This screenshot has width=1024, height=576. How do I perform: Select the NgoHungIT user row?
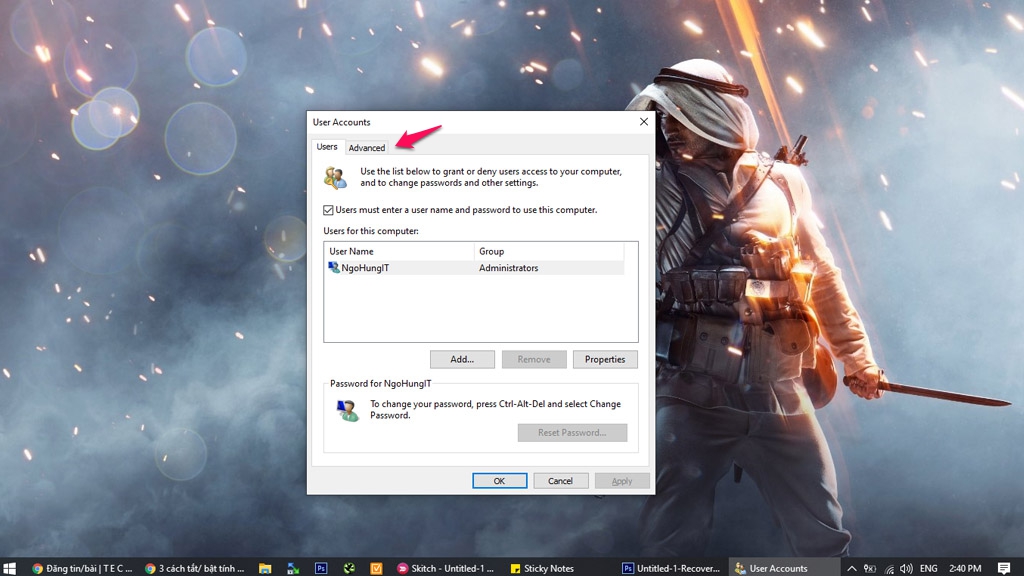tap(400, 268)
